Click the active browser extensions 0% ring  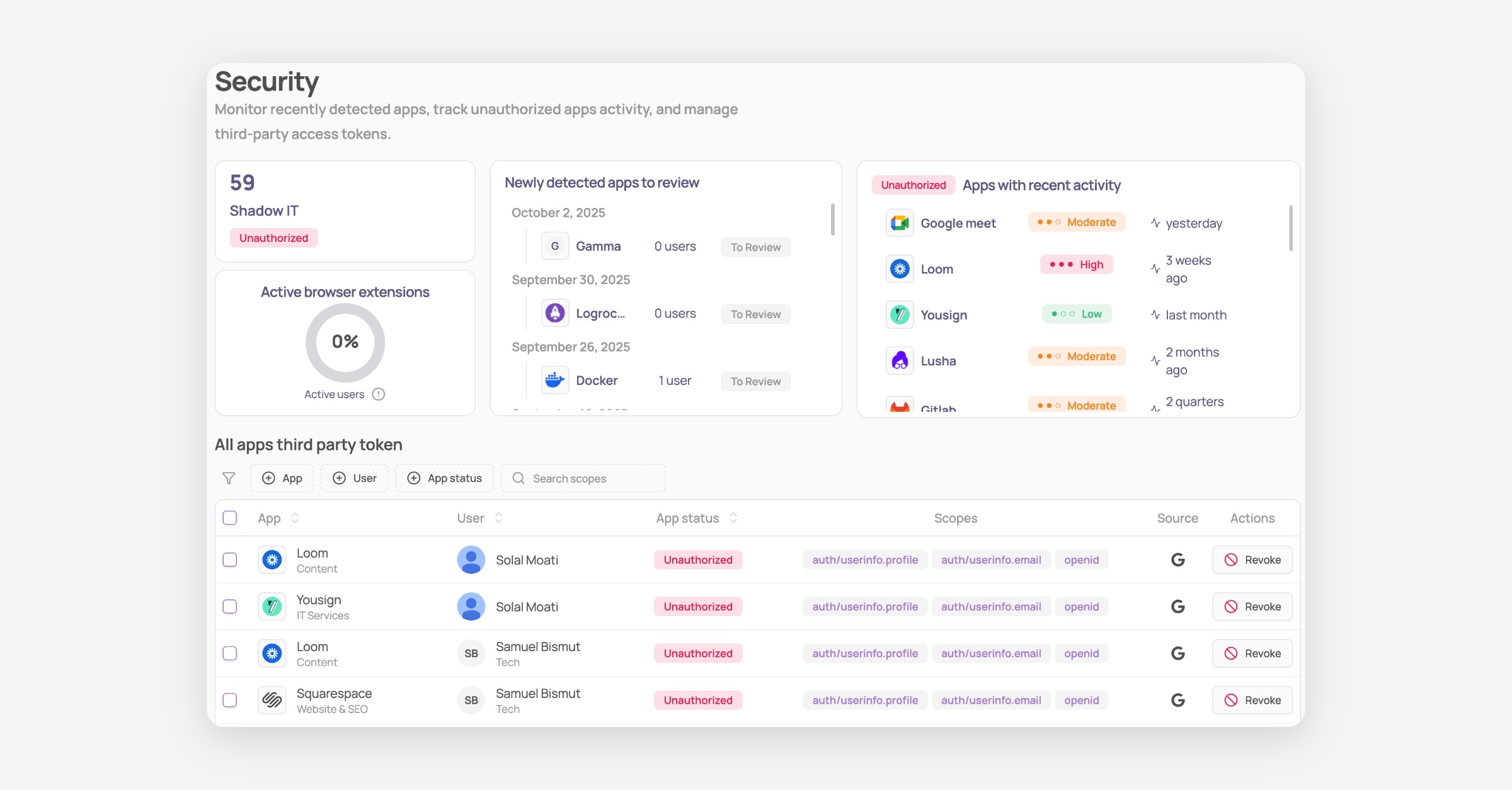(345, 342)
